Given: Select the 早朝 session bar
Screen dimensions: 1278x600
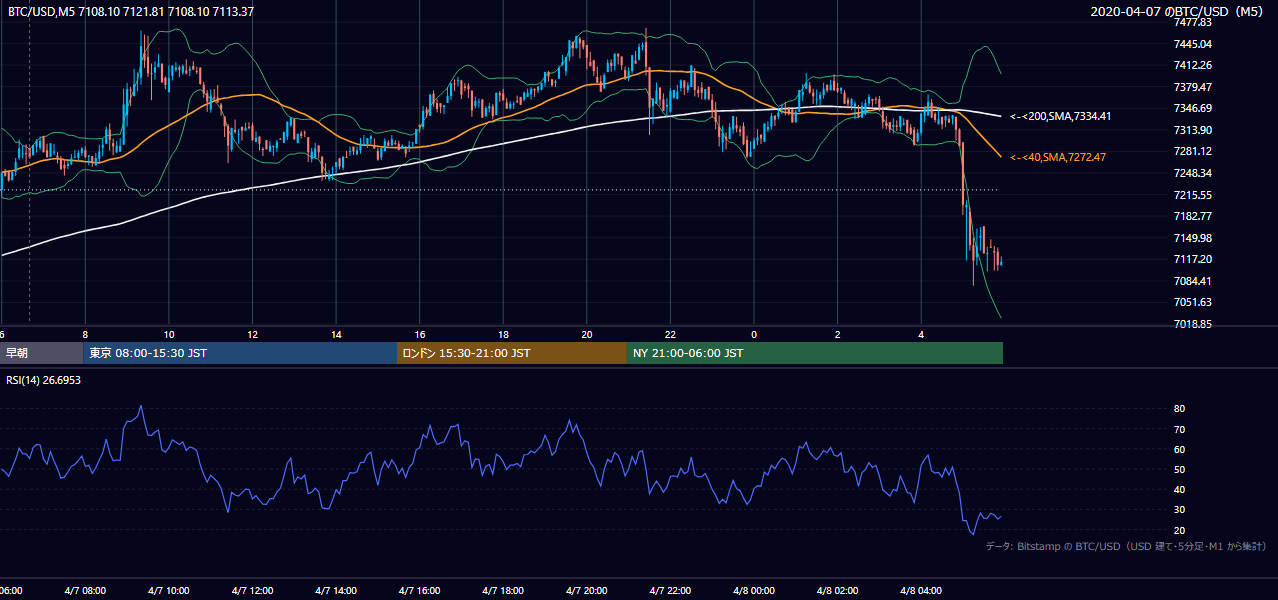Looking at the screenshot, I should tap(41, 353).
